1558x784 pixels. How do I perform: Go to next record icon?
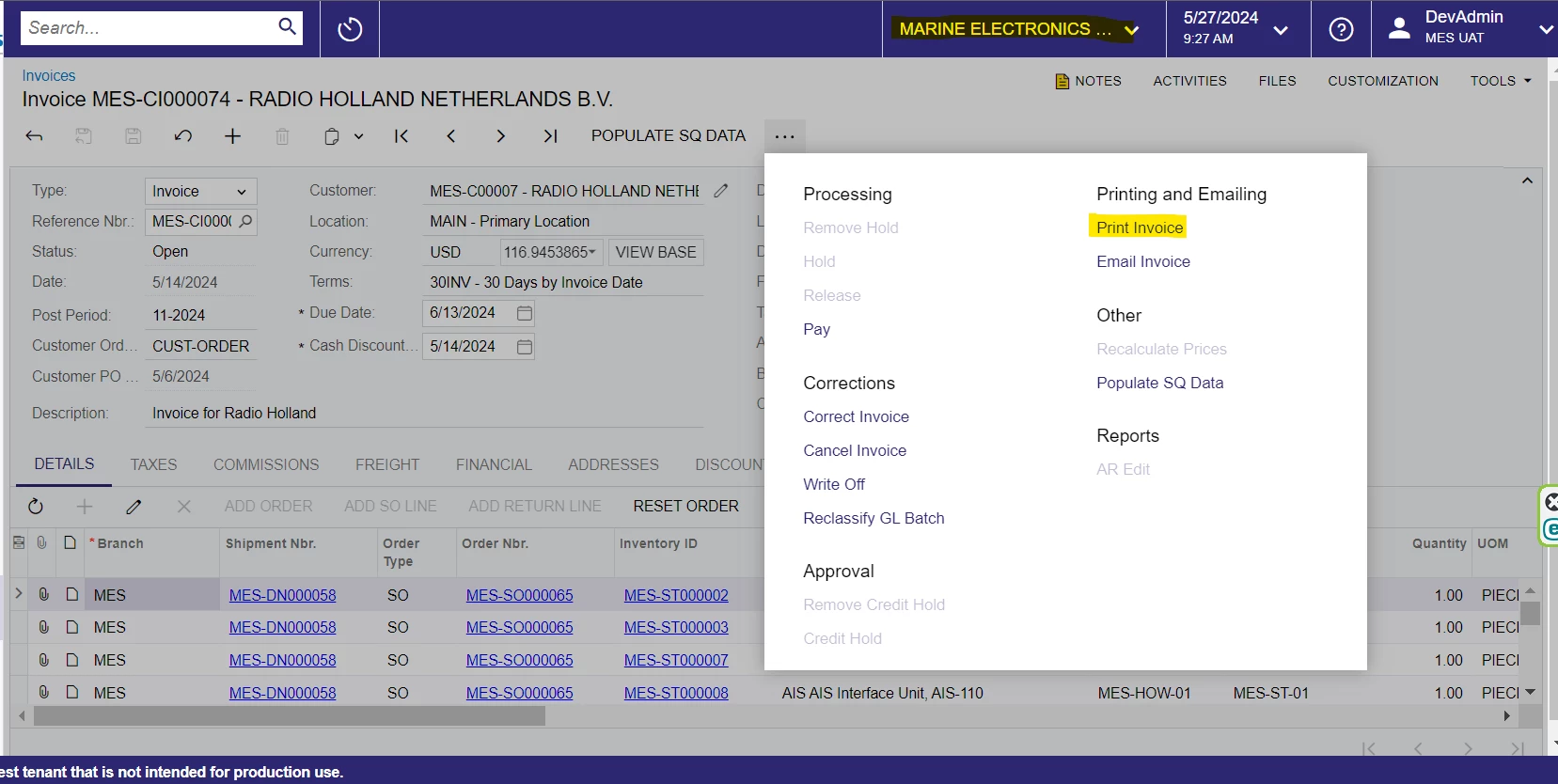[501, 136]
